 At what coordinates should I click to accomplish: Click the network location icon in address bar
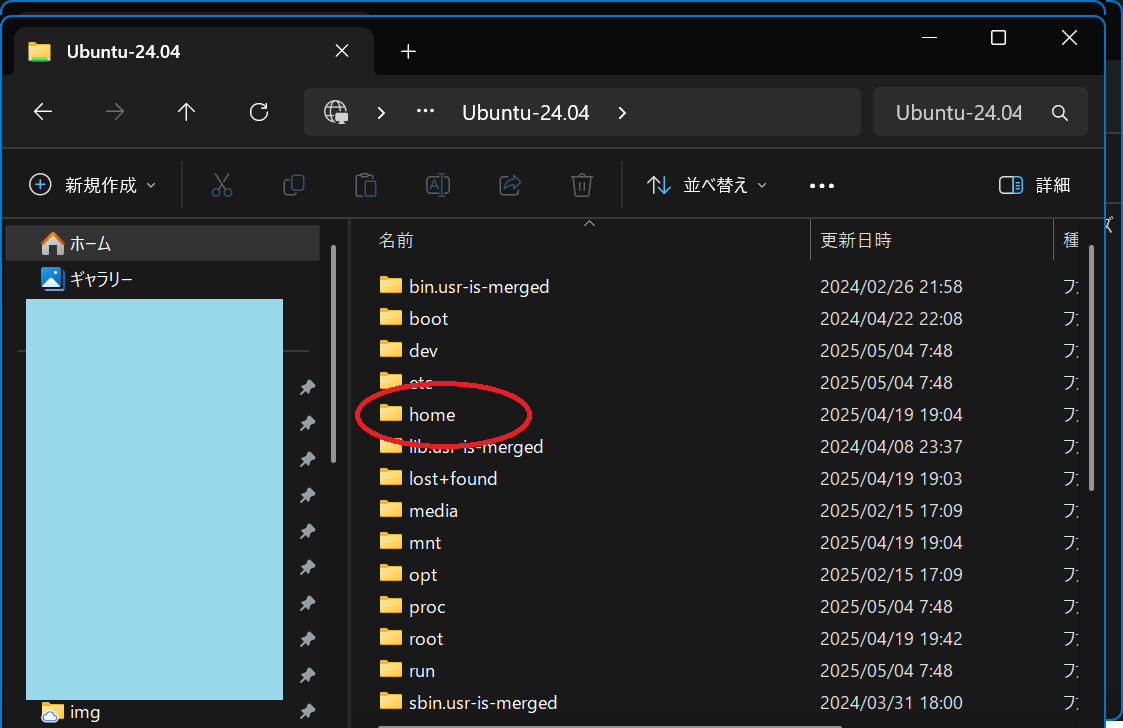(x=336, y=112)
